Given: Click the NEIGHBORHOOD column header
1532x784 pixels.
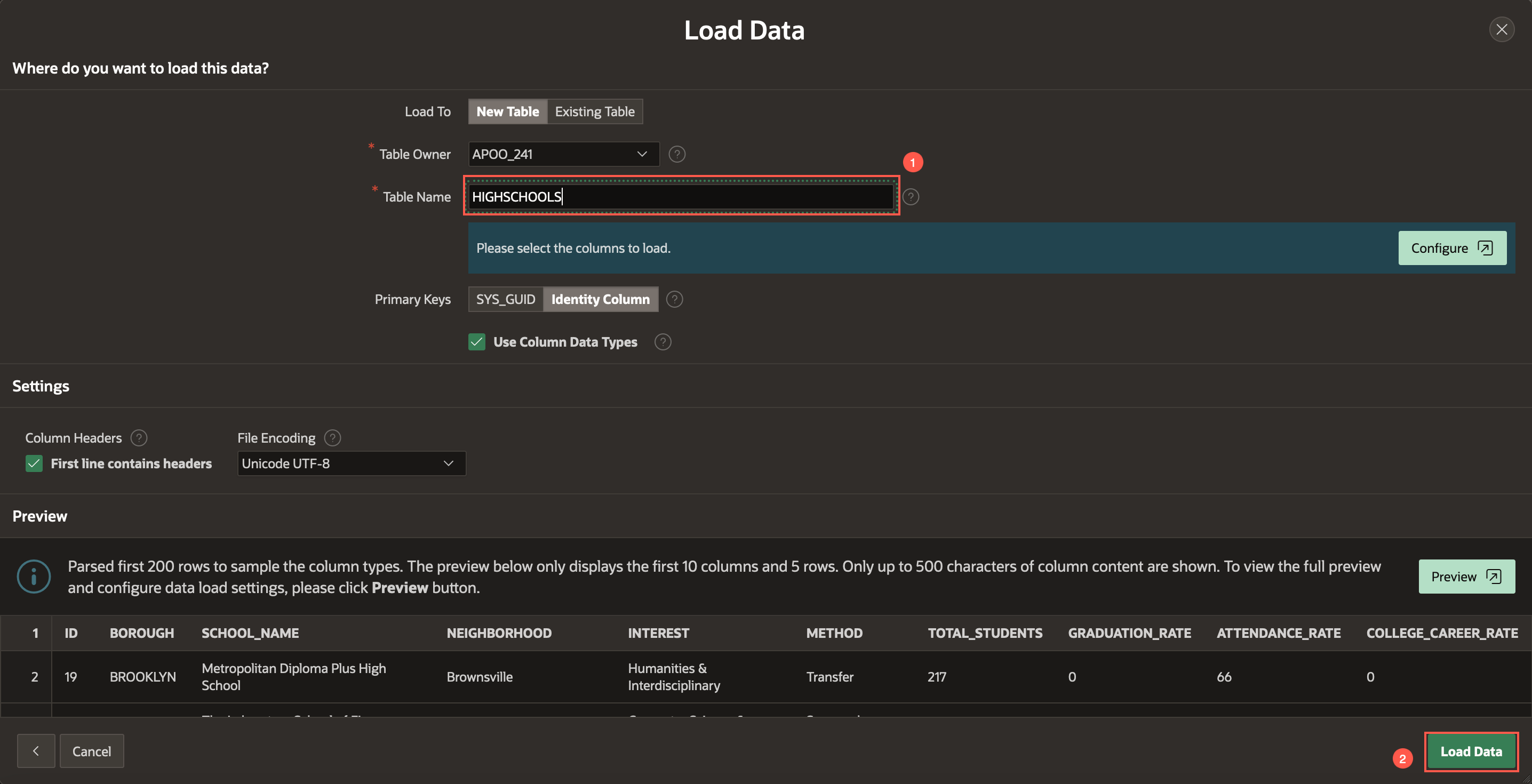Looking at the screenshot, I should click(499, 633).
